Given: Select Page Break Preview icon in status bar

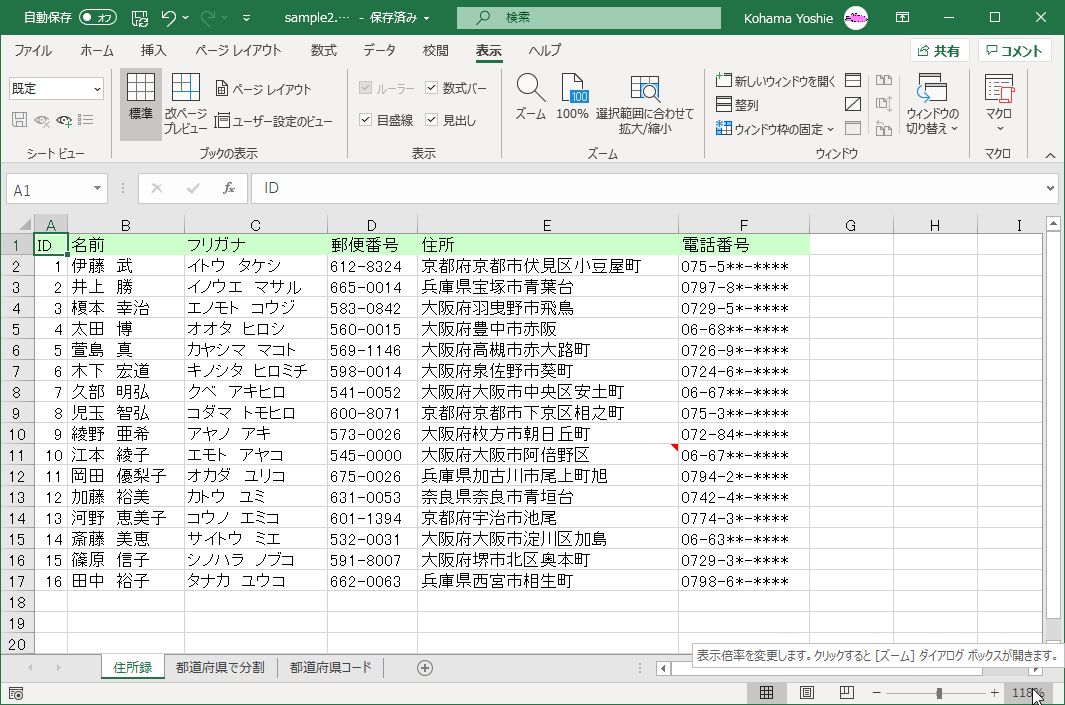Looking at the screenshot, I should 846,692.
